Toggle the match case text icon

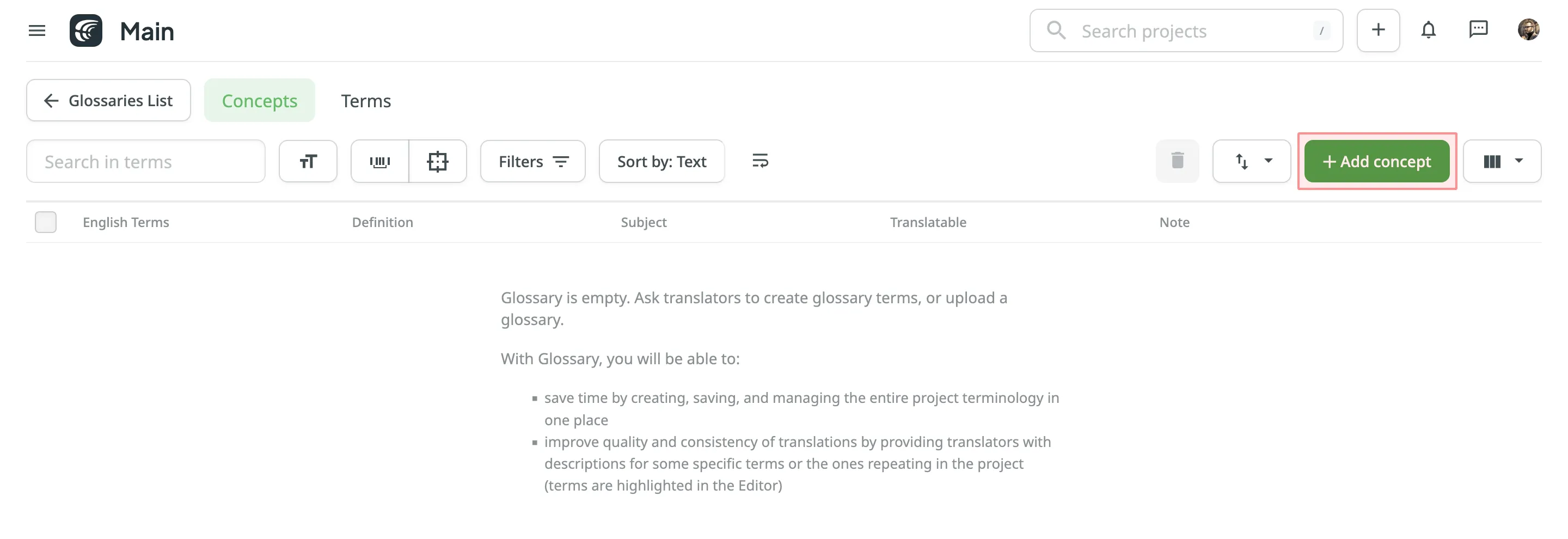click(308, 162)
